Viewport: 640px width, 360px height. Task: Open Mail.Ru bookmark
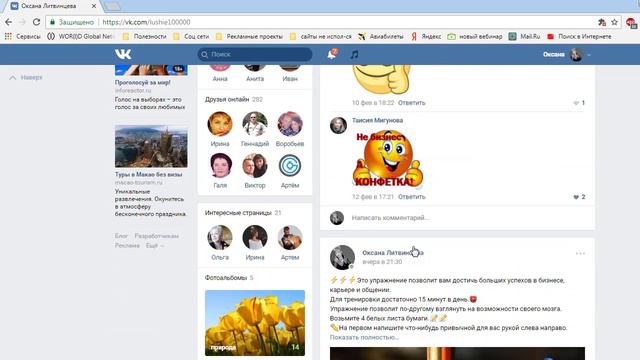[524, 36]
